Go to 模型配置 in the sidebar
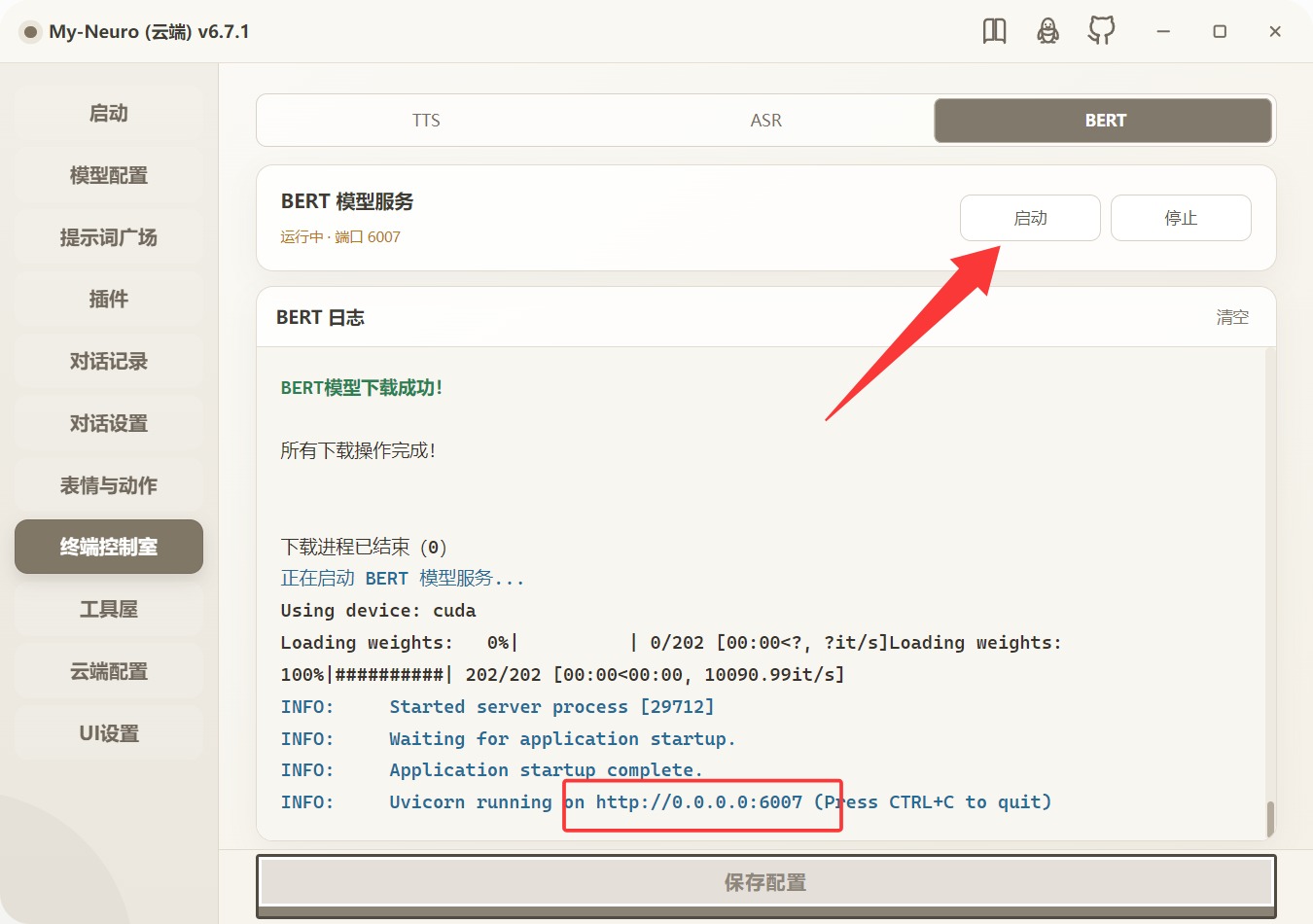 point(109,175)
